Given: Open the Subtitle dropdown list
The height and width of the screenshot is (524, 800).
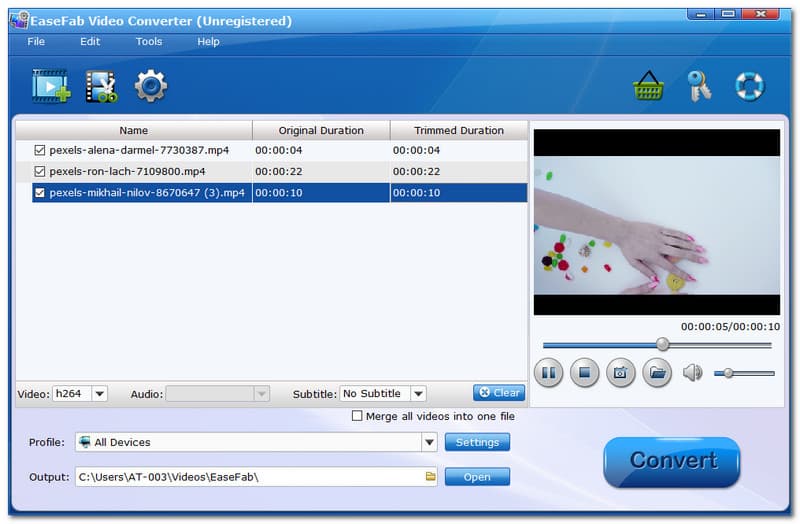Looking at the screenshot, I should 418,394.
